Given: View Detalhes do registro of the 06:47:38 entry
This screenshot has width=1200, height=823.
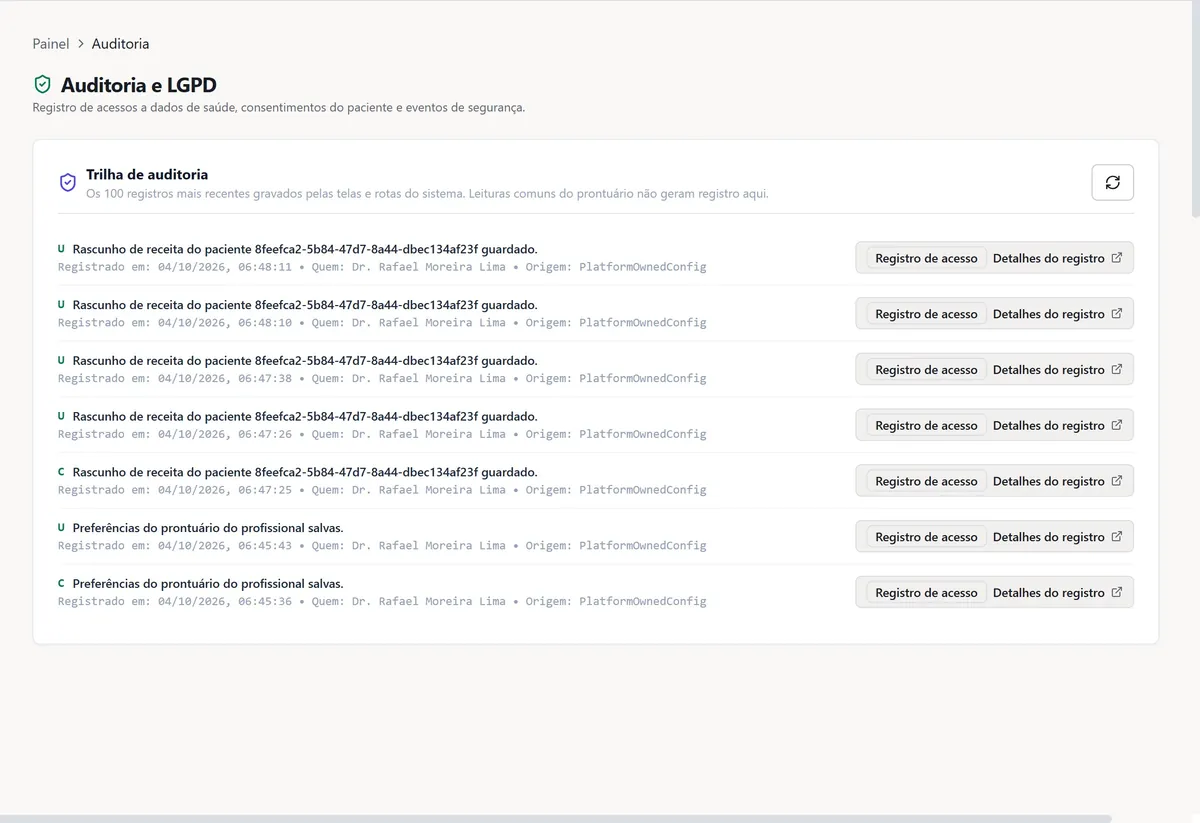Looking at the screenshot, I should coord(1057,370).
